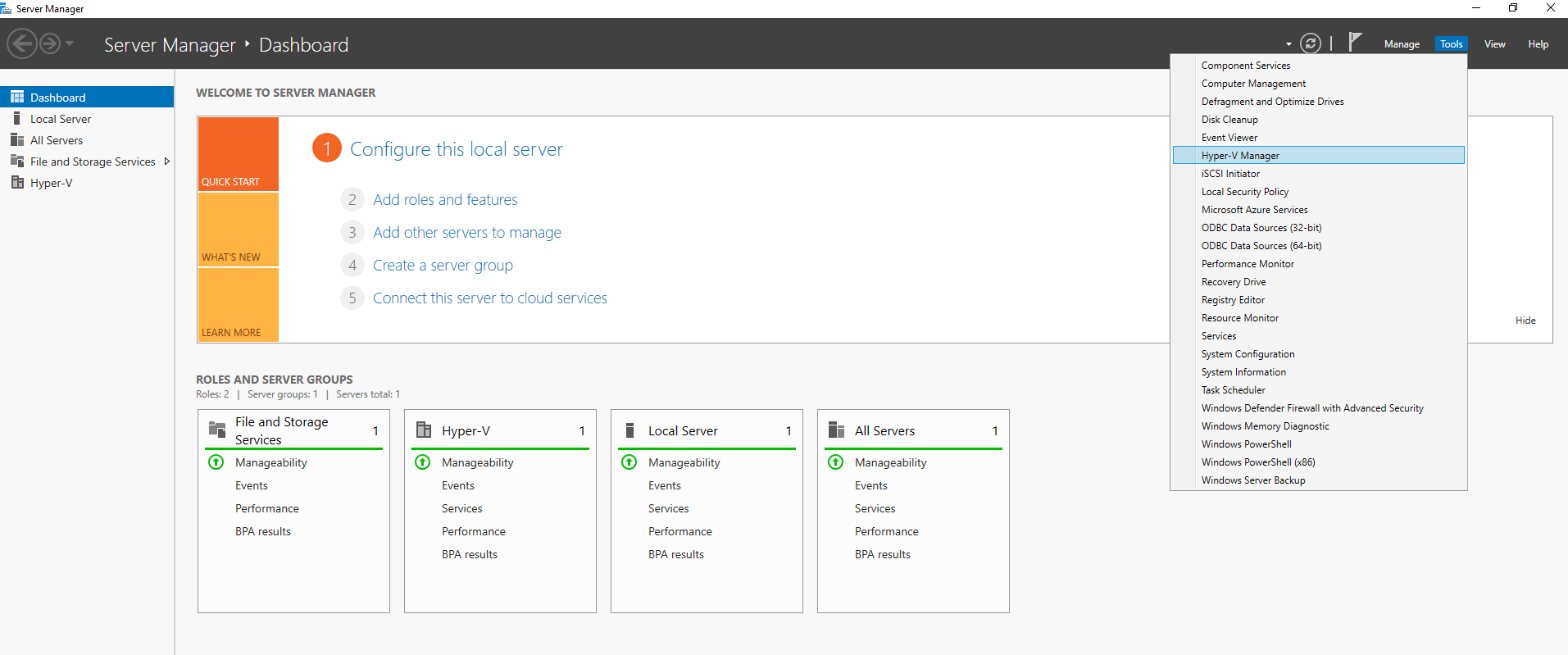Click Add roles and features link
Image resolution: width=1568 pixels, height=655 pixels.
pyautogui.click(x=445, y=199)
